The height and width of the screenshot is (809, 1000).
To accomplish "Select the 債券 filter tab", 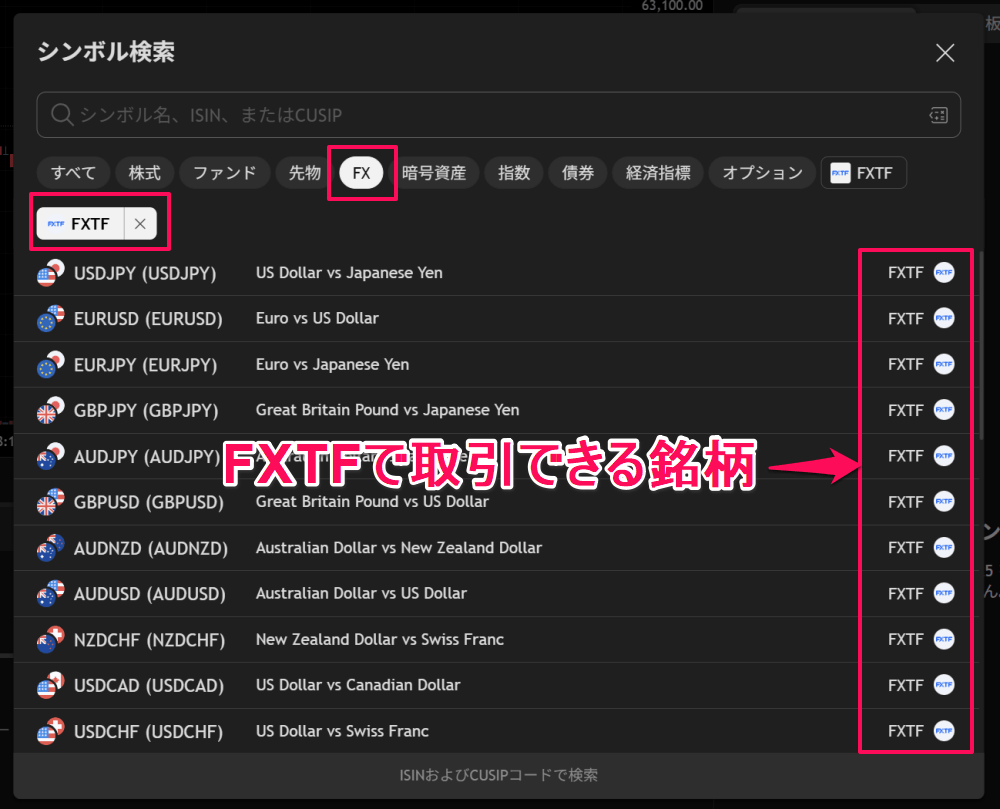I will click(x=578, y=173).
